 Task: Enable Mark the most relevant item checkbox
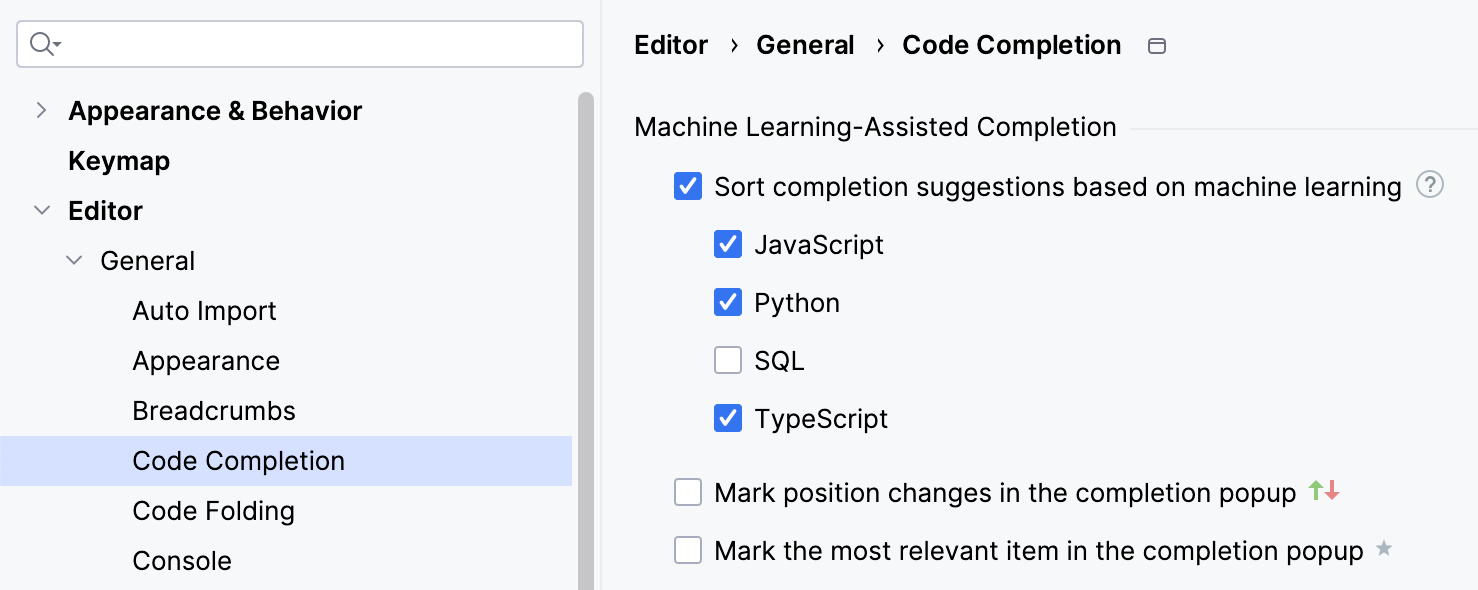click(688, 551)
